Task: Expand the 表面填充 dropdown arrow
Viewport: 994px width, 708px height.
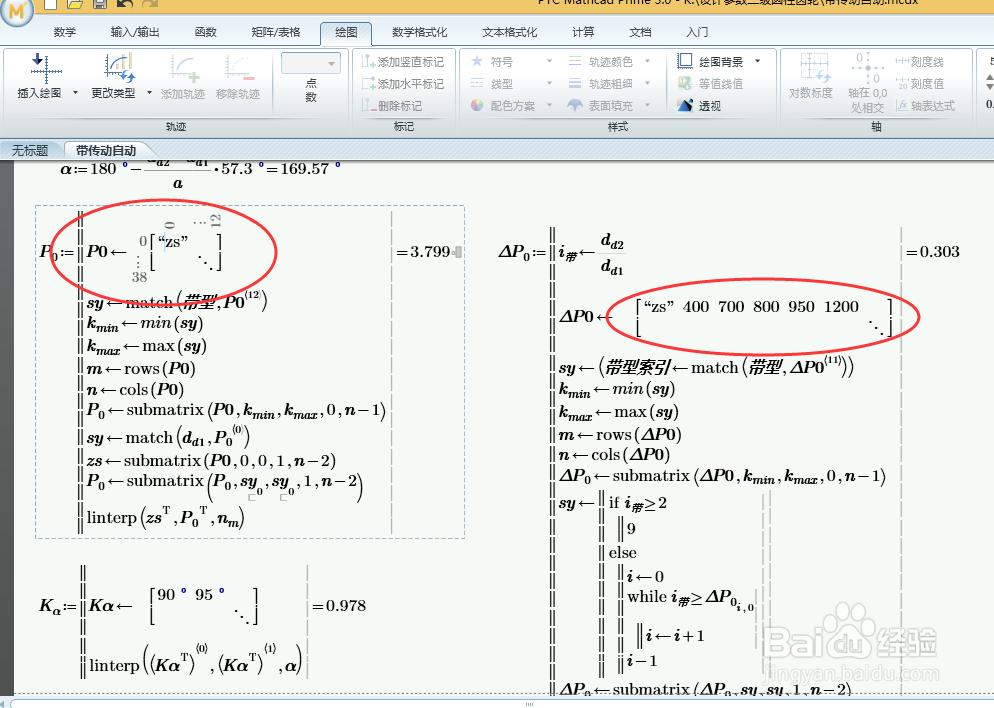Action: click(x=648, y=105)
